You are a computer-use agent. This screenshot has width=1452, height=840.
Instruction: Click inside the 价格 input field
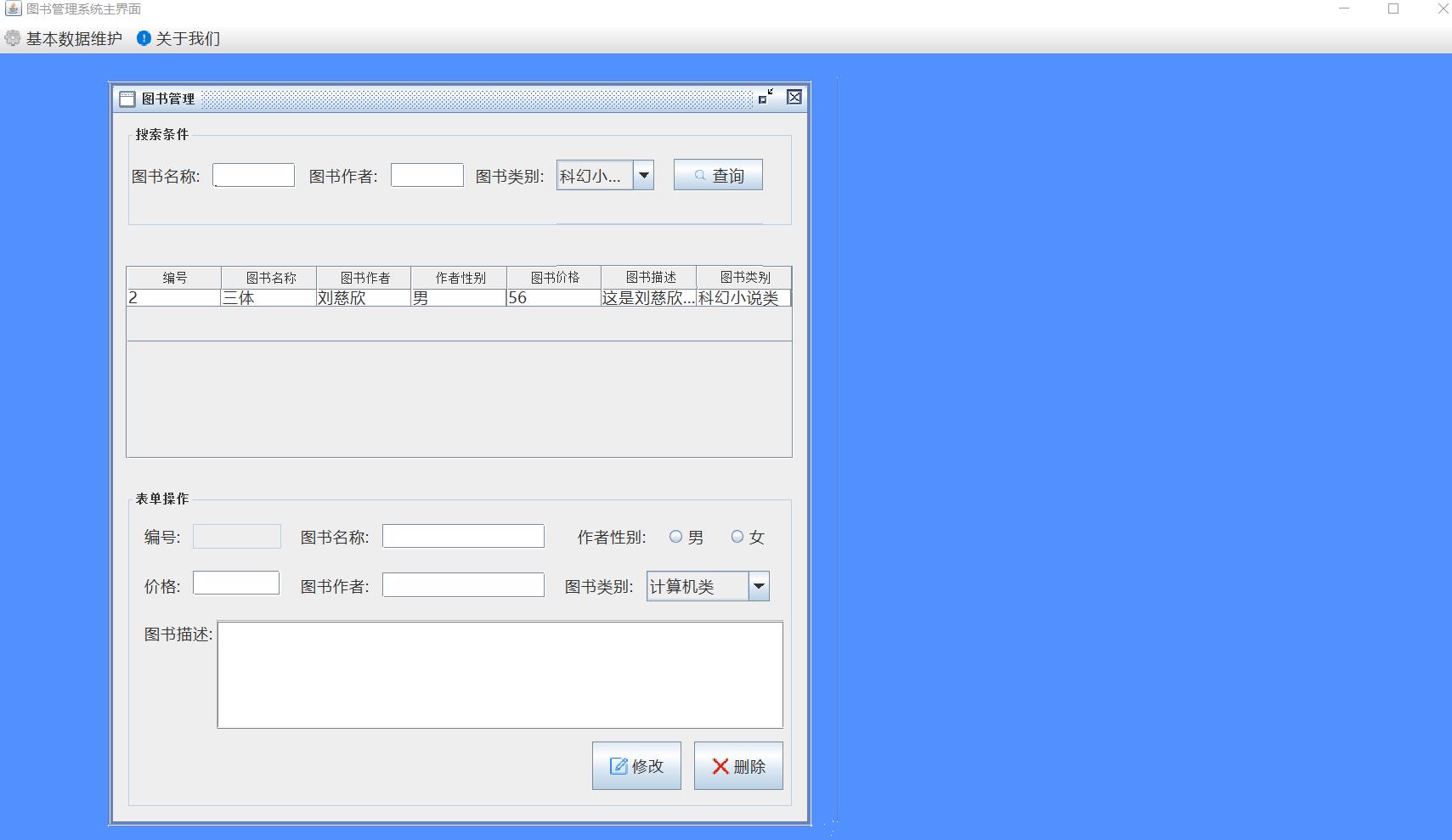pyautogui.click(x=236, y=583)
